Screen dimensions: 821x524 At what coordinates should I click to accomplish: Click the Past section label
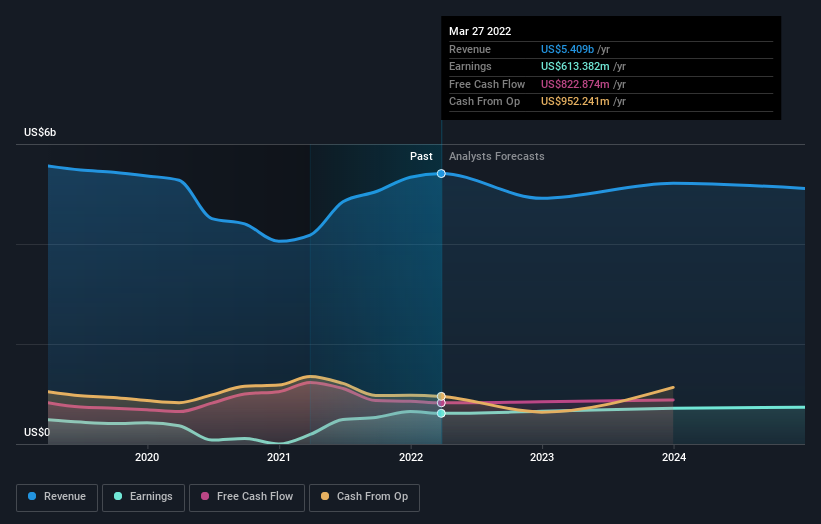pos(421,157)
